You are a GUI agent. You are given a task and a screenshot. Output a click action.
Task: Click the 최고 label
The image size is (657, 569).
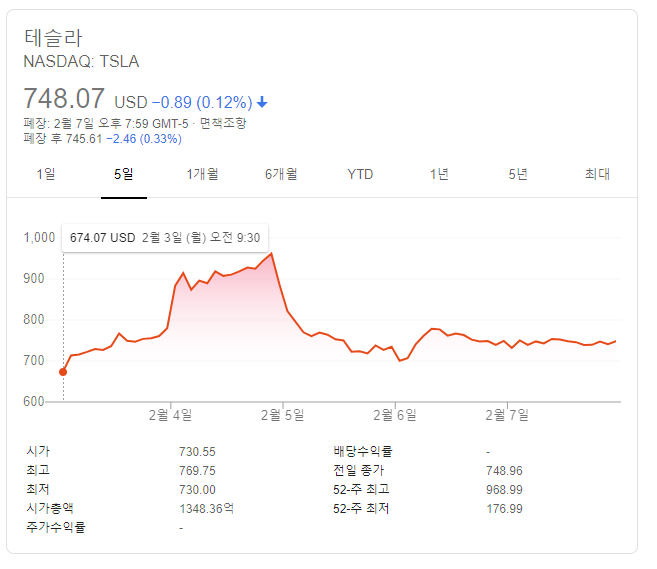click(38, 470)
